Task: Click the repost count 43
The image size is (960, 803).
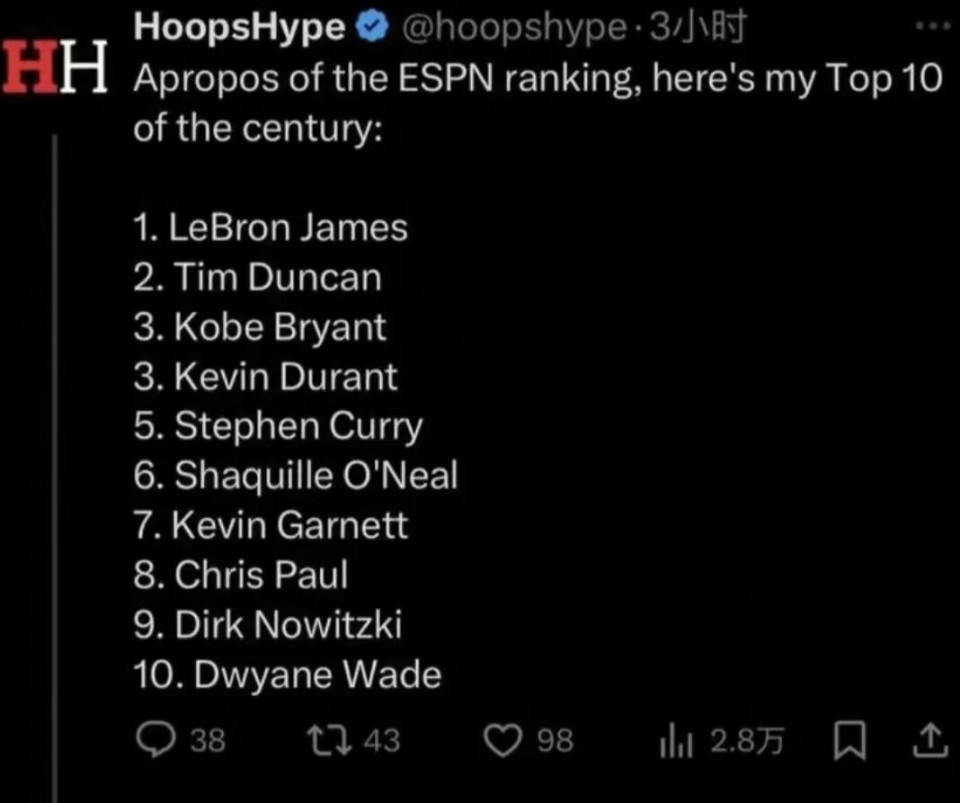Action: [x=381, y=740]
